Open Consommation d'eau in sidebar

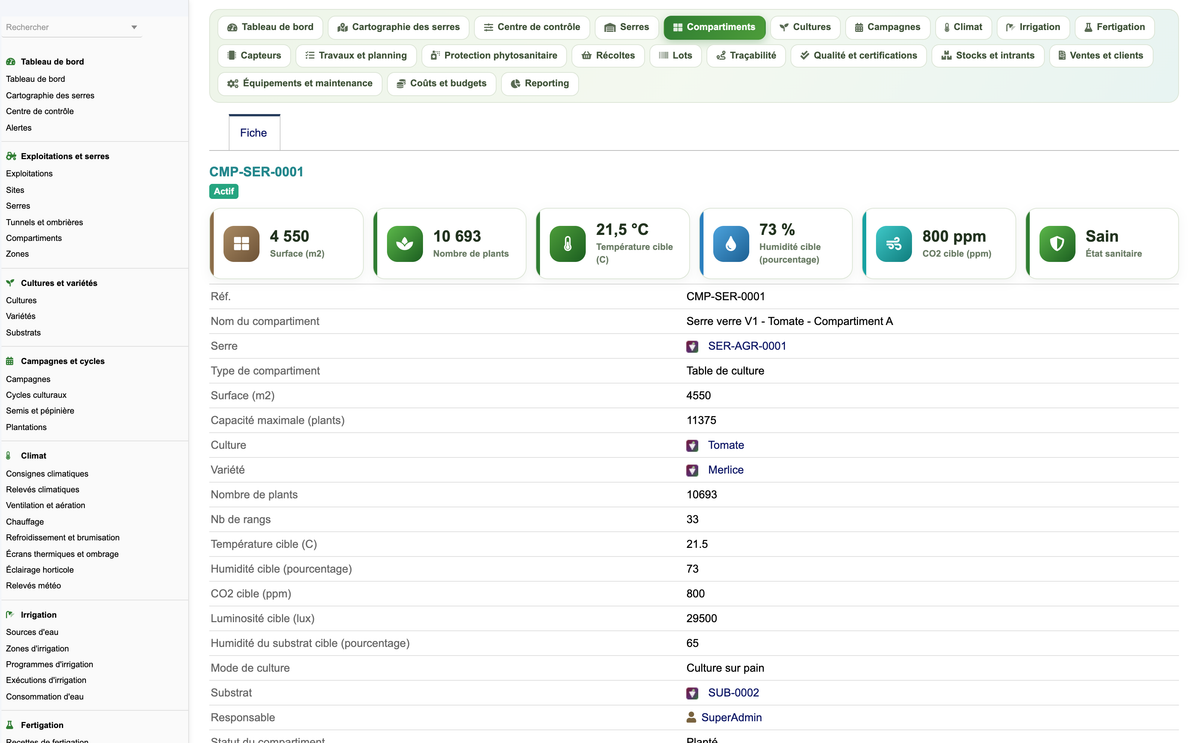coord(45,696)
